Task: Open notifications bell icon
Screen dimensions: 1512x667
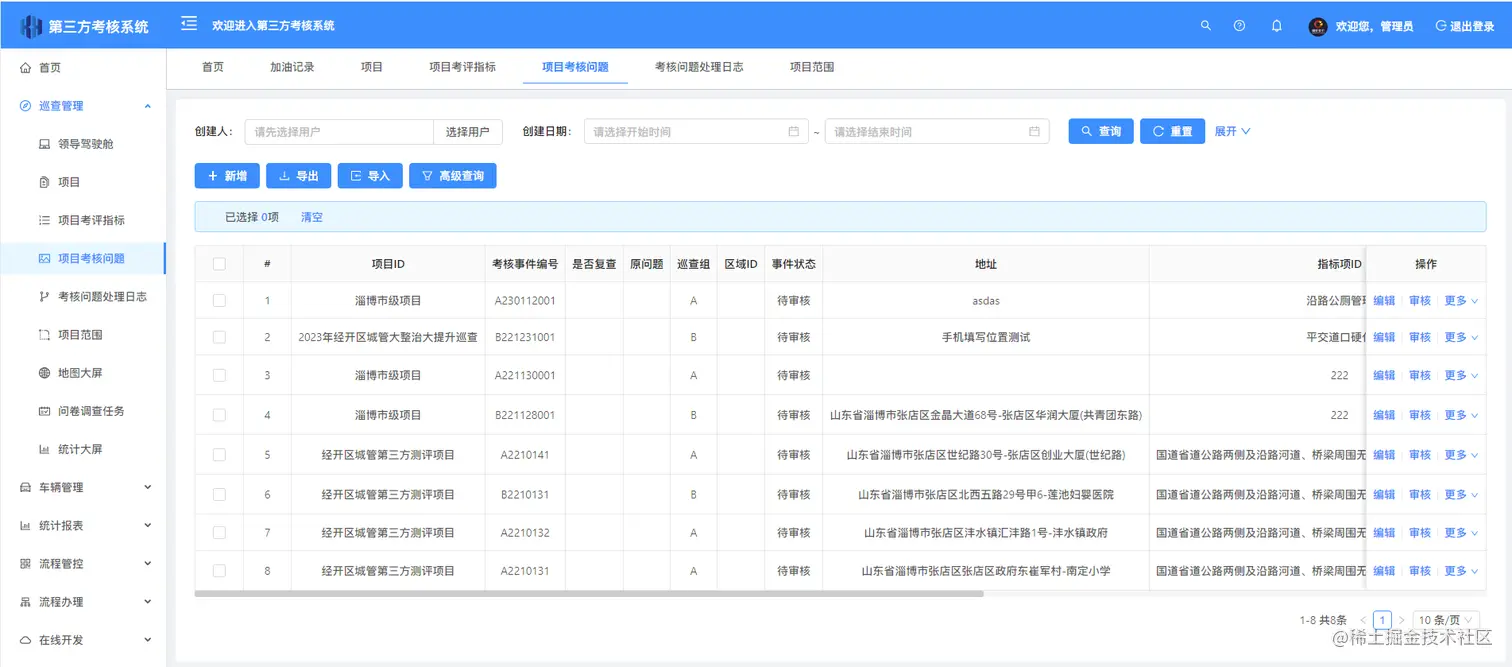Action: click(x=1277, y=26)
